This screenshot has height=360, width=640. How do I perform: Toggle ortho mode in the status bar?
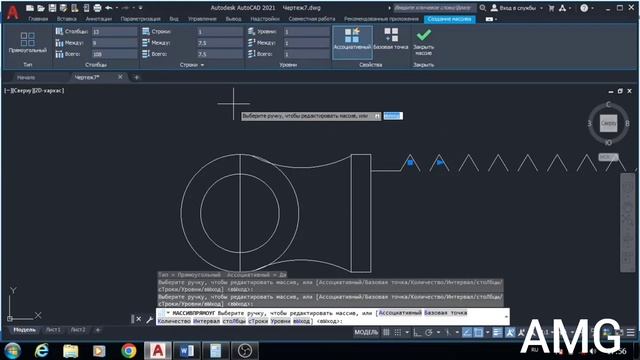coord(417,333)
